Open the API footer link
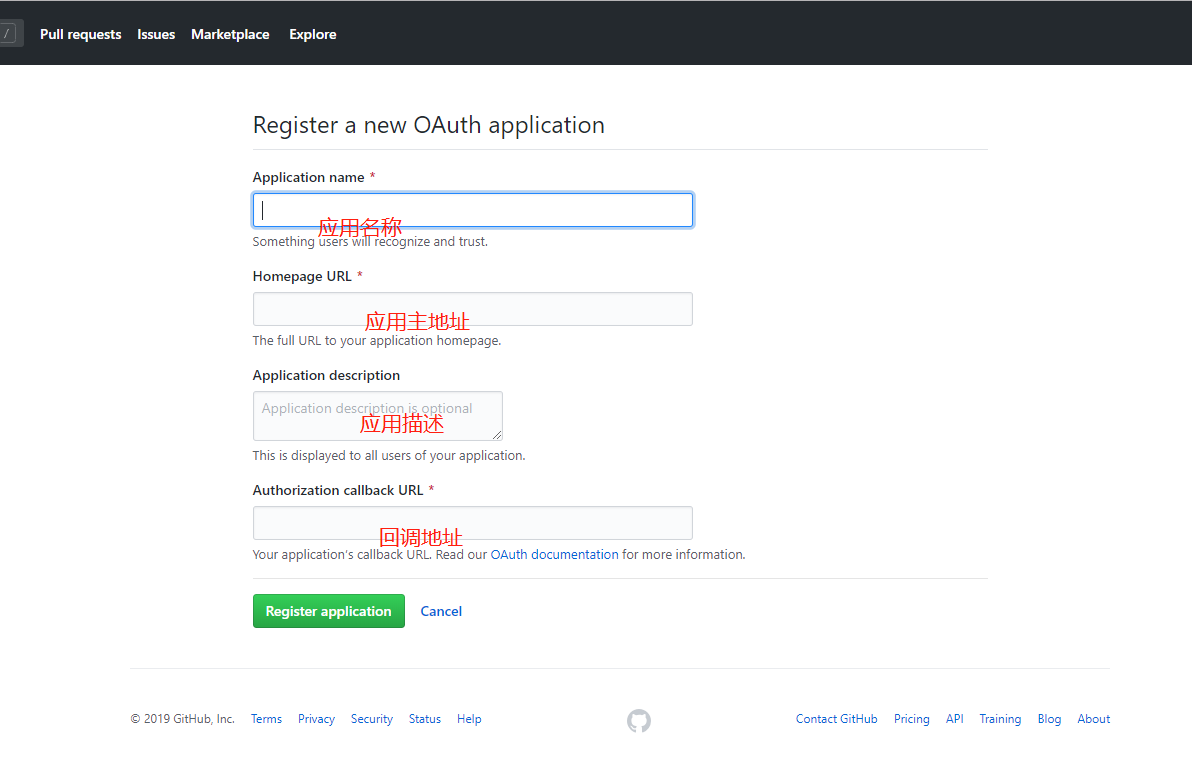 (955, 719)
